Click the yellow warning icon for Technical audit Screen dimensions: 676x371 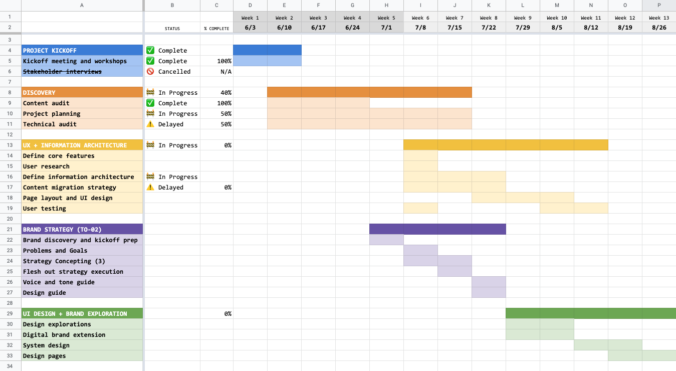tap(150, 124)
